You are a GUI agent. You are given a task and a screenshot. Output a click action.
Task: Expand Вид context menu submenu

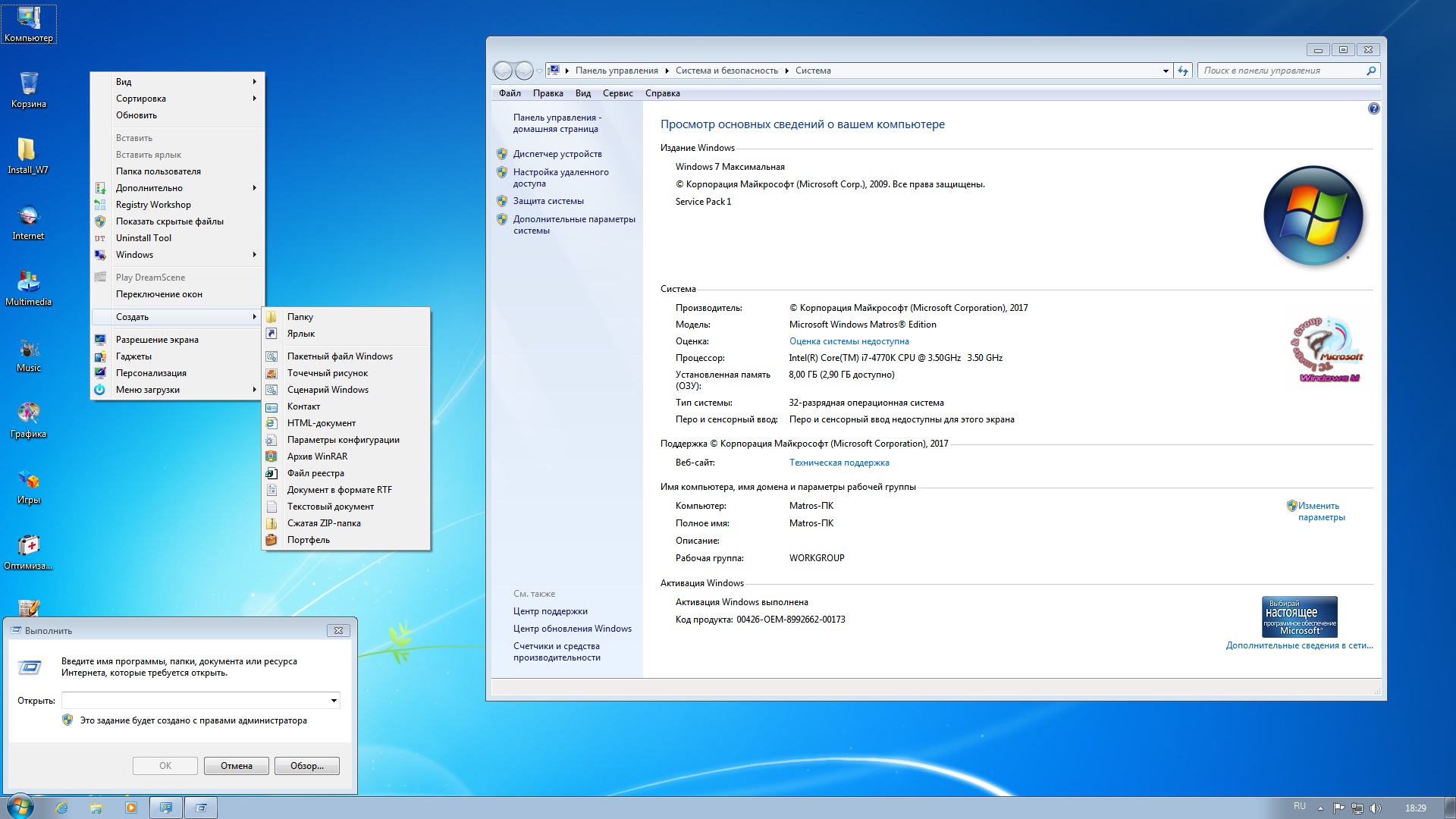coord(183,81)
